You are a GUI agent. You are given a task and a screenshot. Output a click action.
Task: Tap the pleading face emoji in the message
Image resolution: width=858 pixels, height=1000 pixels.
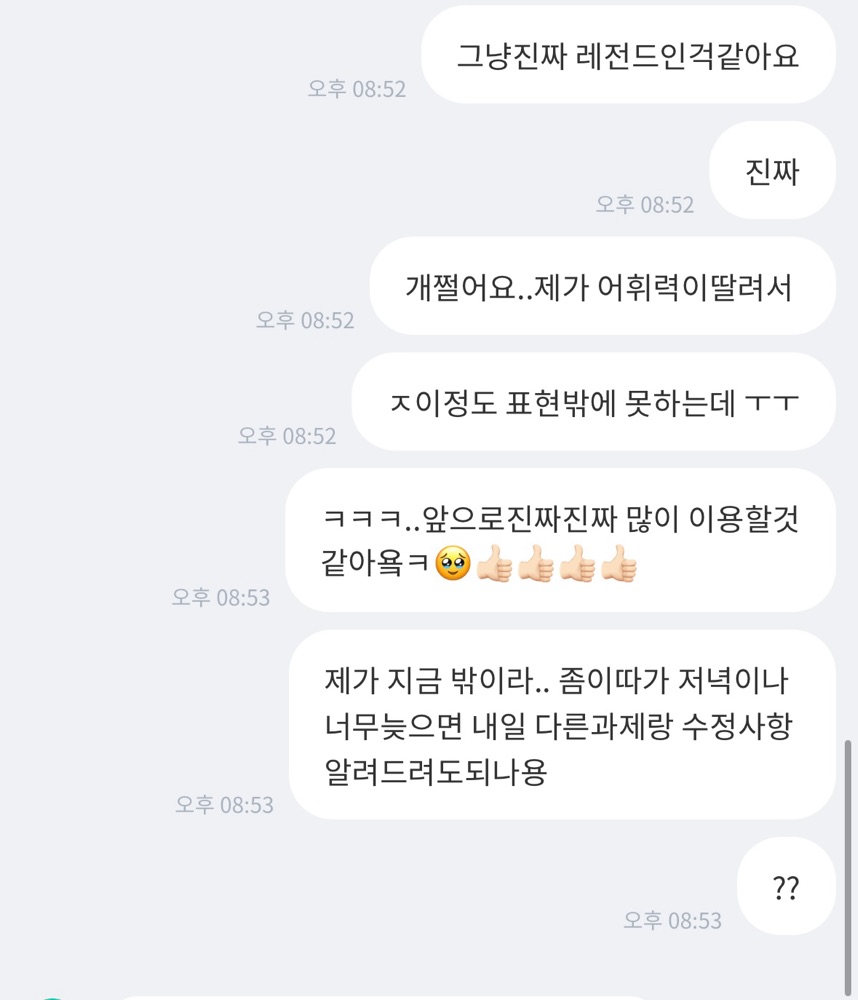452,564
